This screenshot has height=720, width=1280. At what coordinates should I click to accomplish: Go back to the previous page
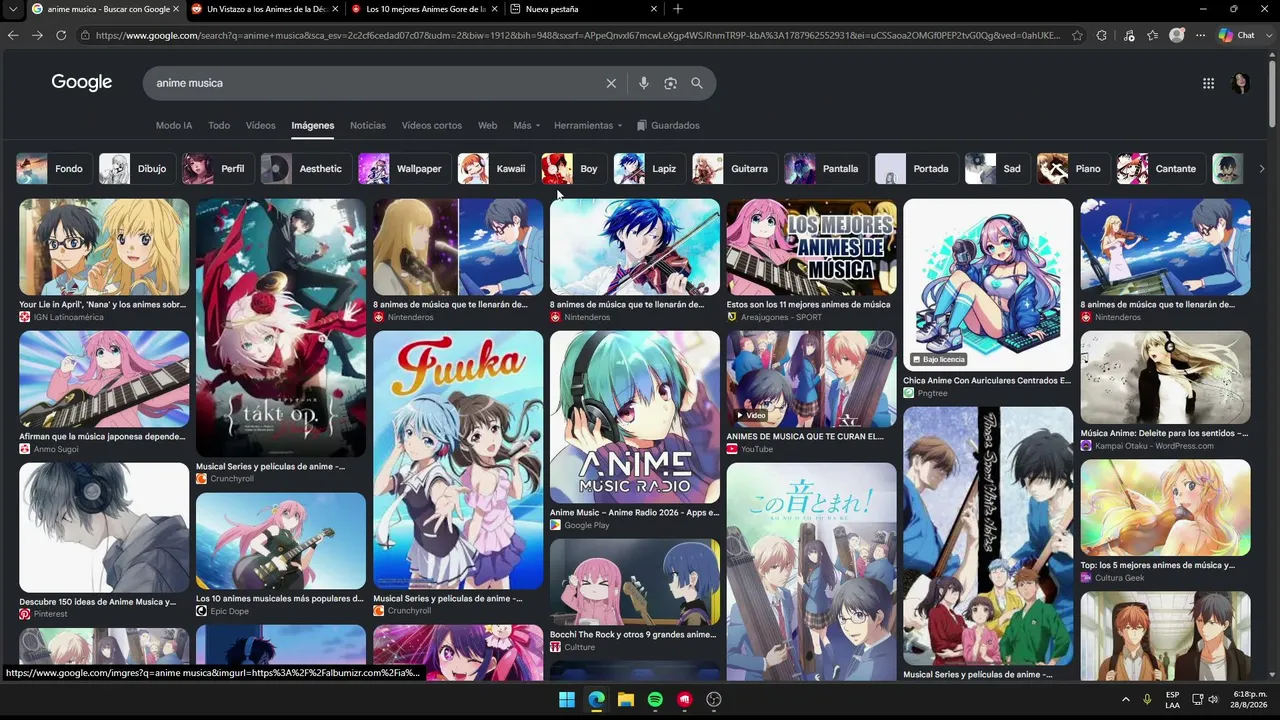pyautogui.click(x=13, y=35)
